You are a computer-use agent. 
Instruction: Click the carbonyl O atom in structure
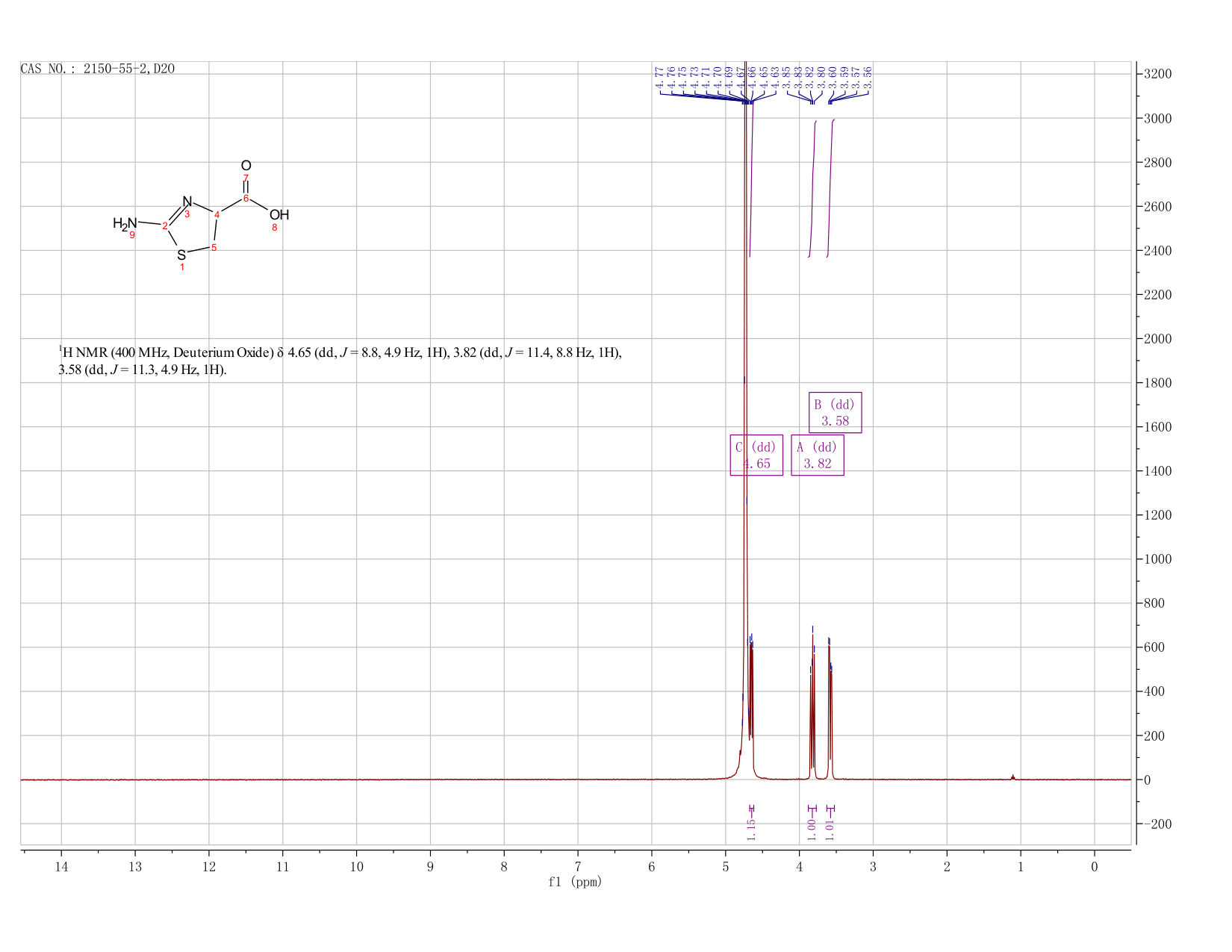click(246, 166)
